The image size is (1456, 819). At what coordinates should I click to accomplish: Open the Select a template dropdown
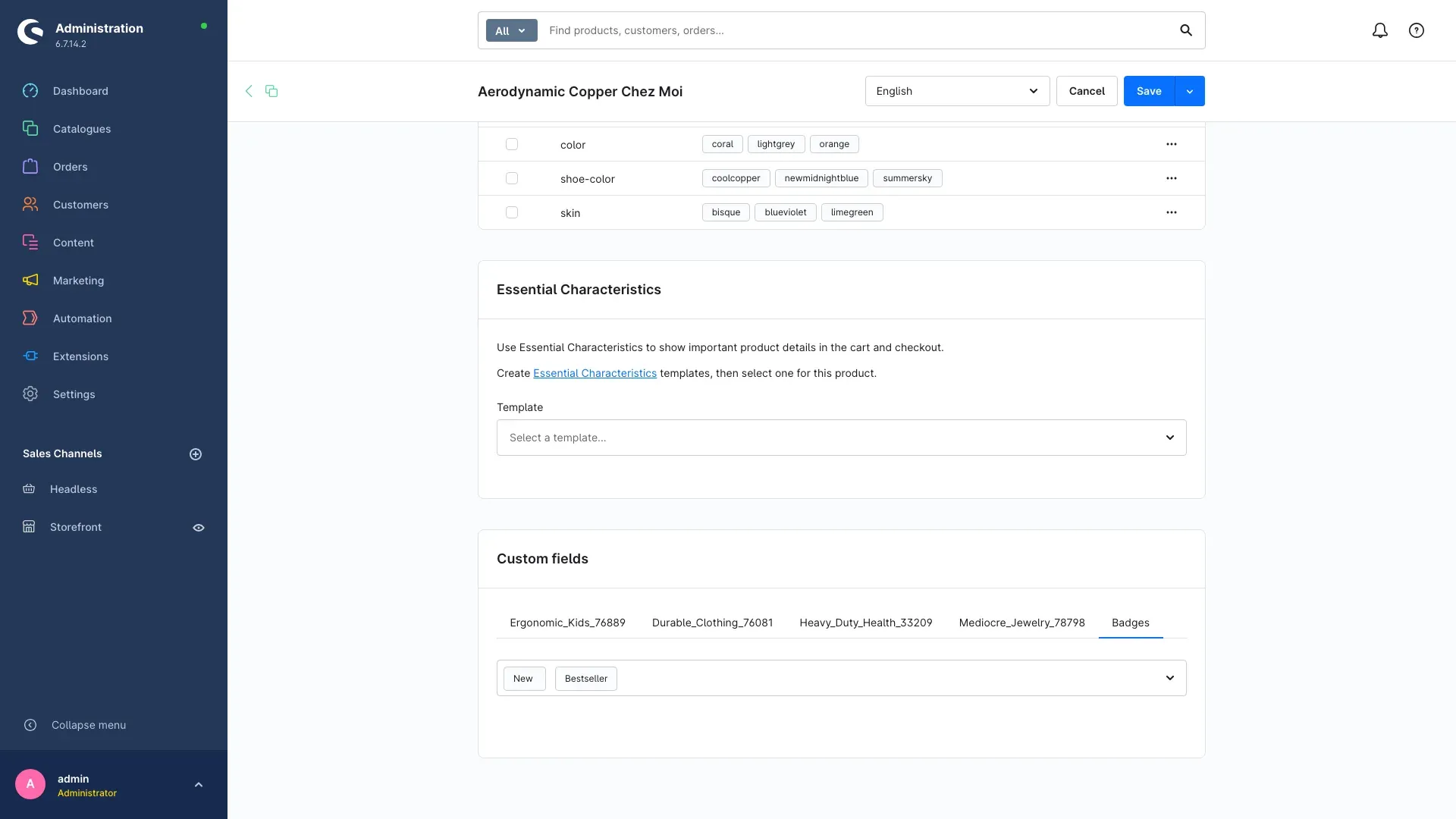click(x=842, y=438)
